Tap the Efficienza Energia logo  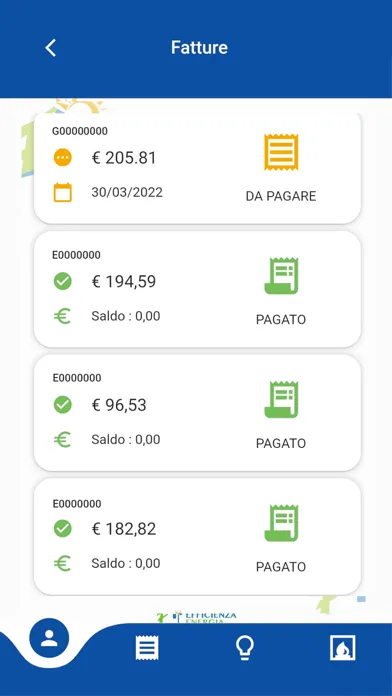point(197,617)
